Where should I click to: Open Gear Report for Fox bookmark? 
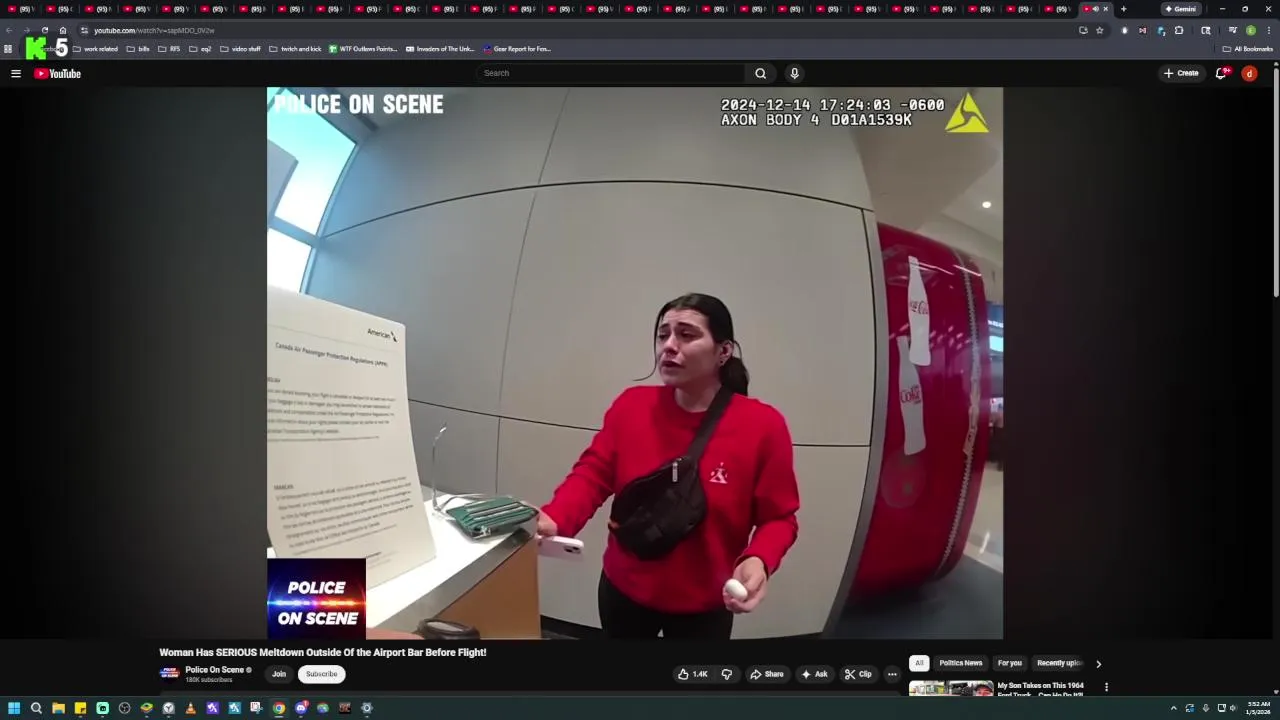[x=517, y=49]
